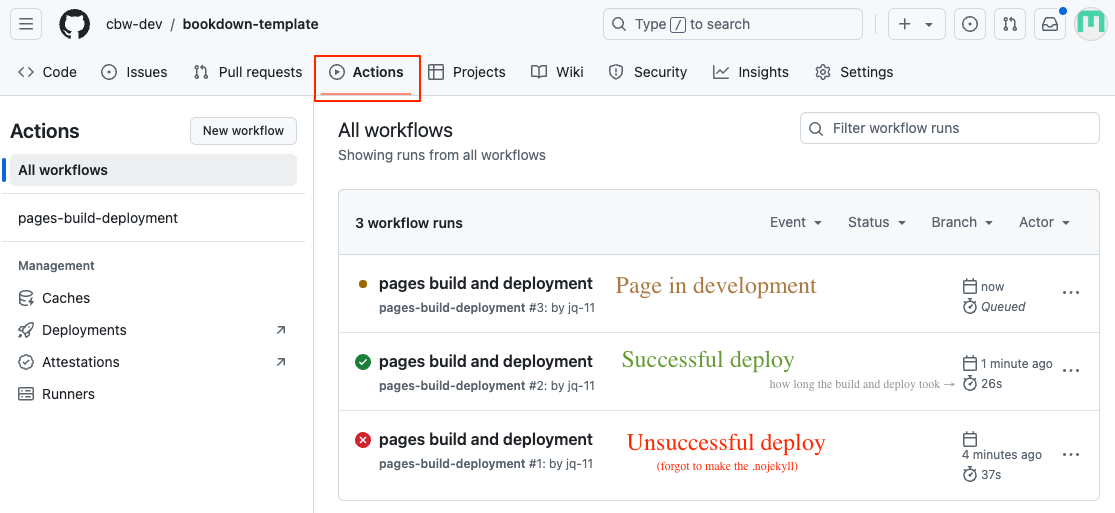Open external link arrow next to Deployments
The height and width of the screenshot is (513, 1115).
click(x=281, y=330)
